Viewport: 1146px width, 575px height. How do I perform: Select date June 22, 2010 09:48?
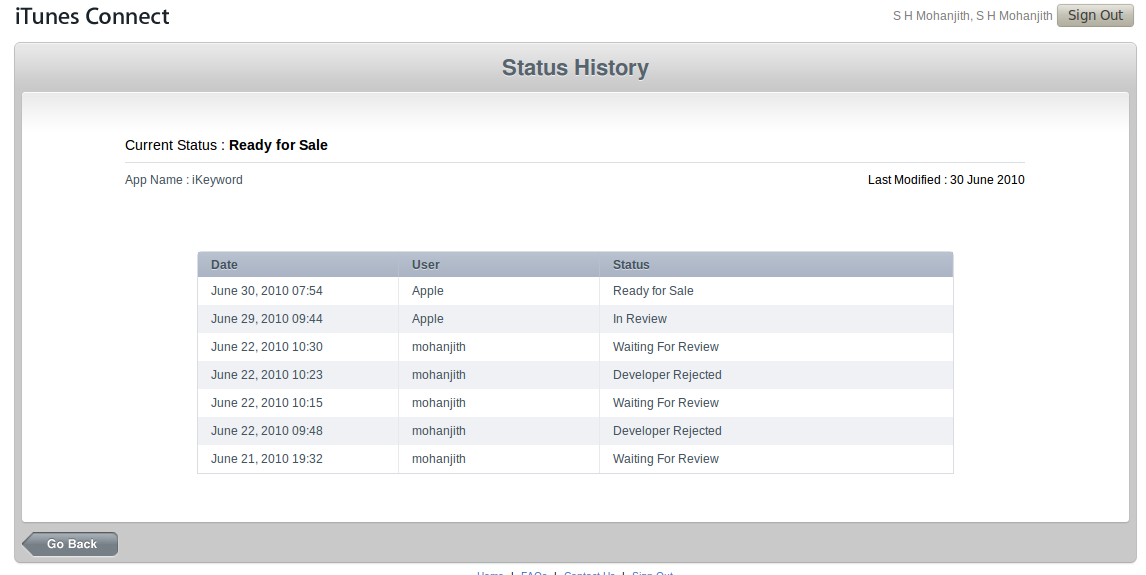[267, 431]
